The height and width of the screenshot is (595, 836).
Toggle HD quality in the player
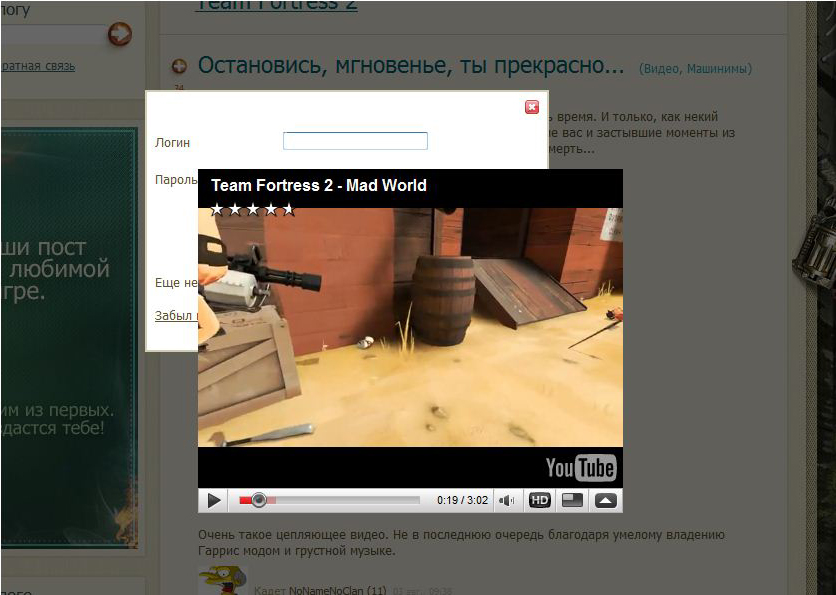[540, 501]
